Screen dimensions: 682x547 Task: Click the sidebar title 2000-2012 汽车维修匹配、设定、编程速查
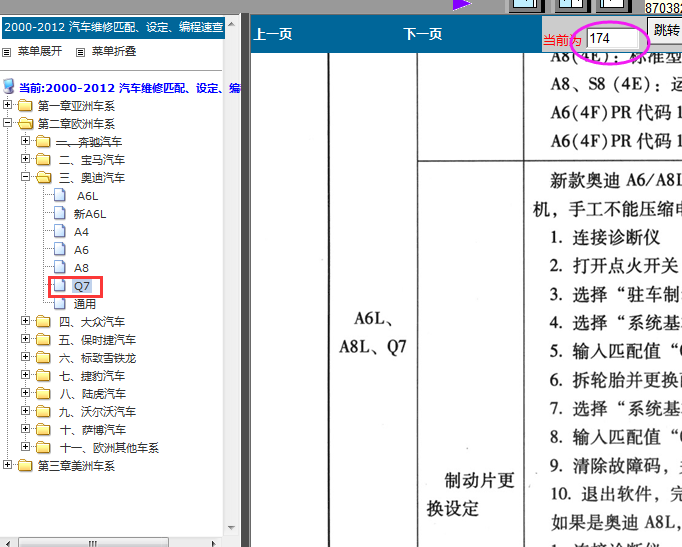point(114,27)
